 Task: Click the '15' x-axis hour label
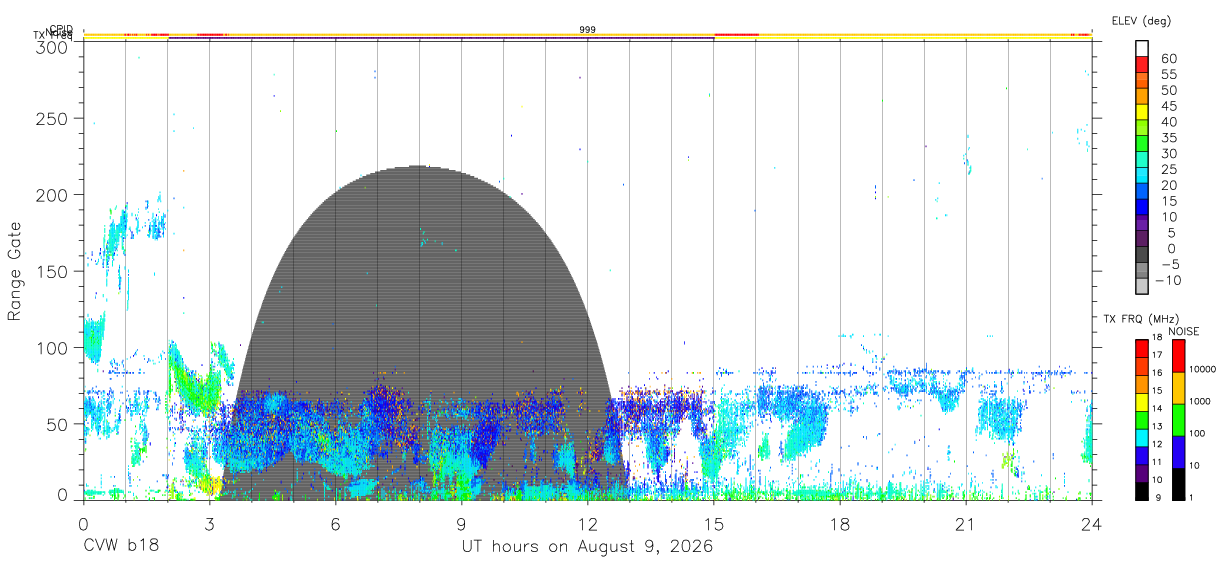pos(714,523)
